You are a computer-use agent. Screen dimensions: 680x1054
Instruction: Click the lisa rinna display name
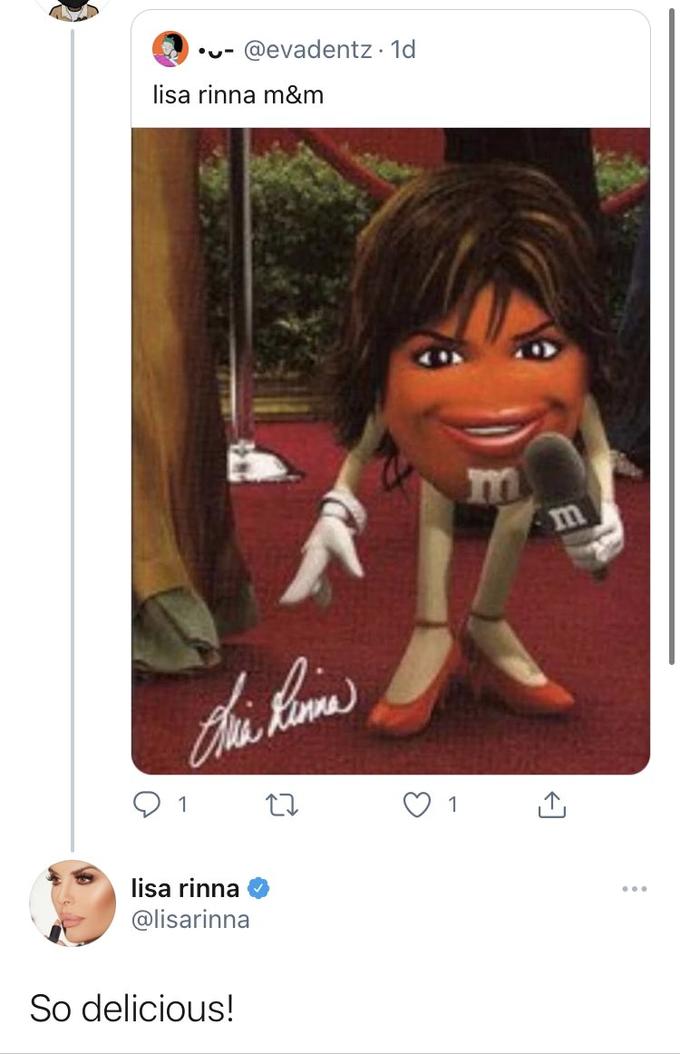[x=185, y=888]
